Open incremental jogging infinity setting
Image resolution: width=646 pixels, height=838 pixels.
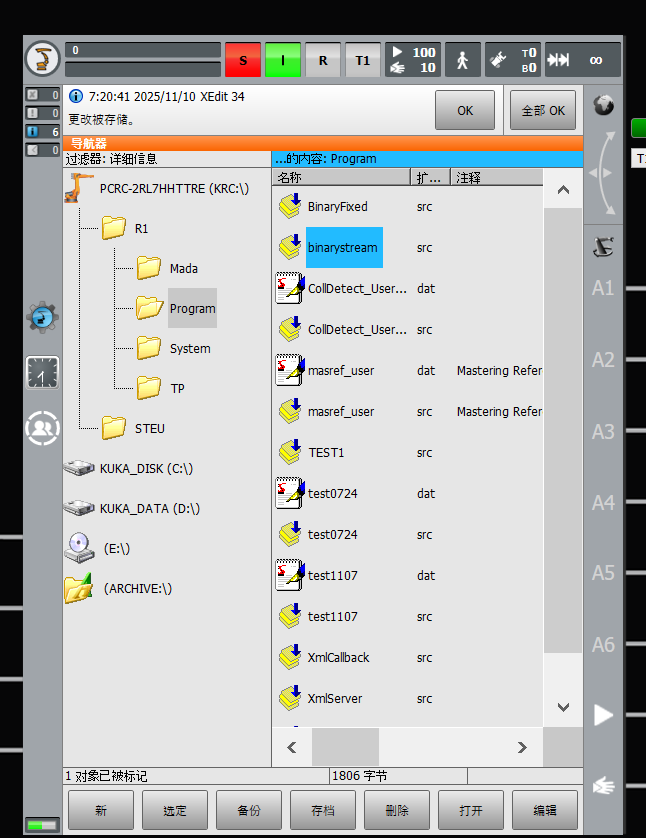[x=583, y=60]
